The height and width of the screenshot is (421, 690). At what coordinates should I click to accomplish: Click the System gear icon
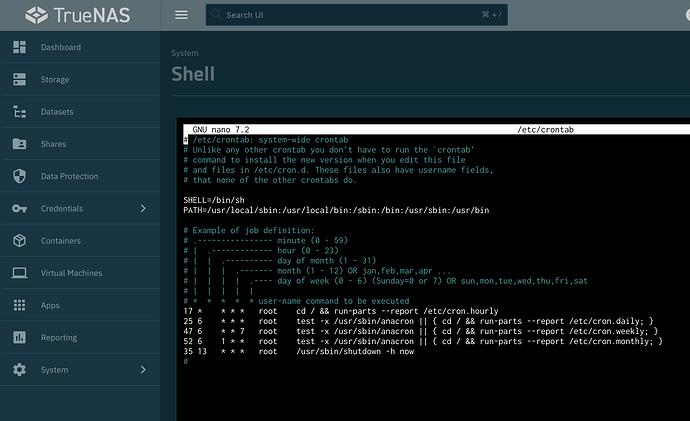[x=19, y=370]
